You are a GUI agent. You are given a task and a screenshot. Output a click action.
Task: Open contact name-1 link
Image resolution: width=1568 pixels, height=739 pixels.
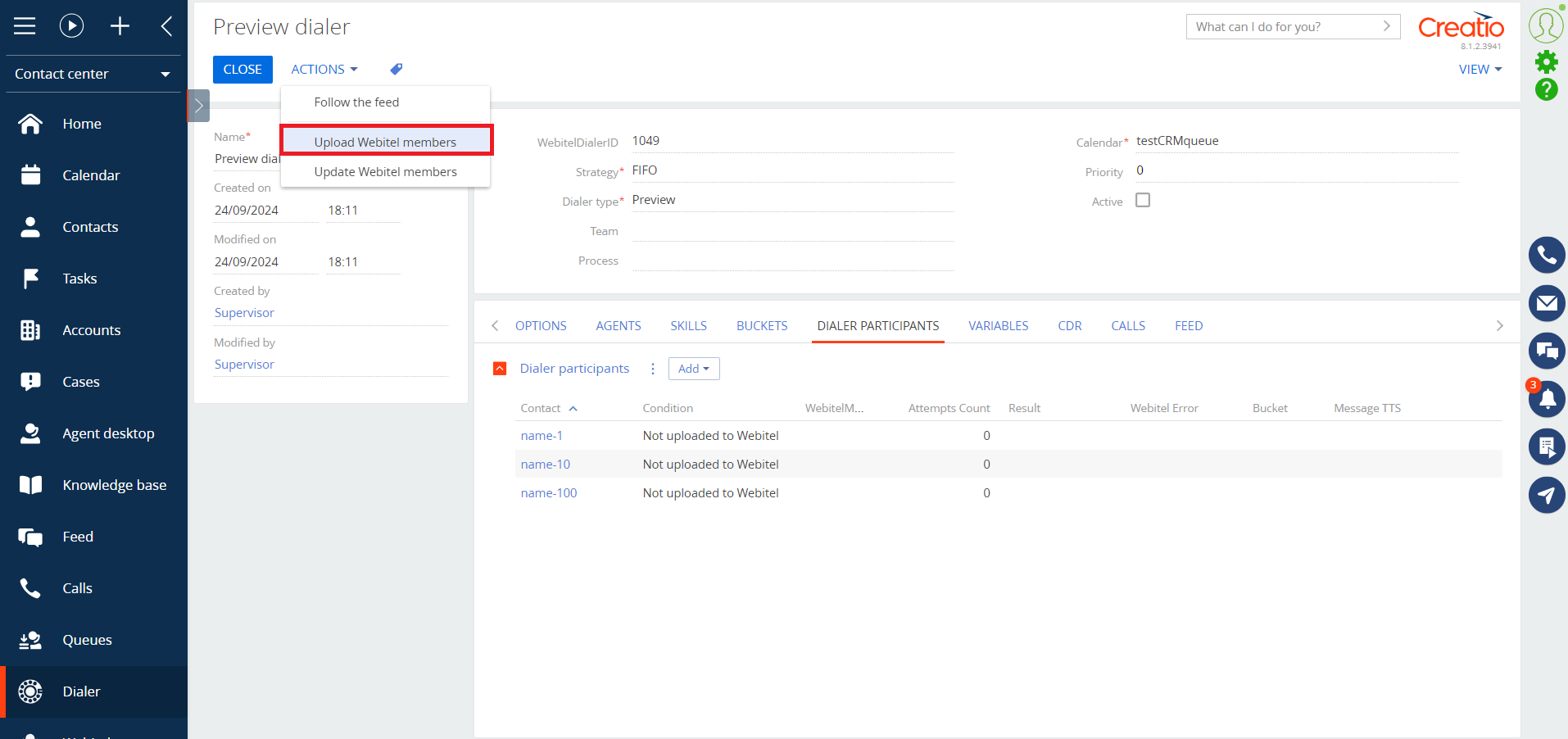pos(542,436)
